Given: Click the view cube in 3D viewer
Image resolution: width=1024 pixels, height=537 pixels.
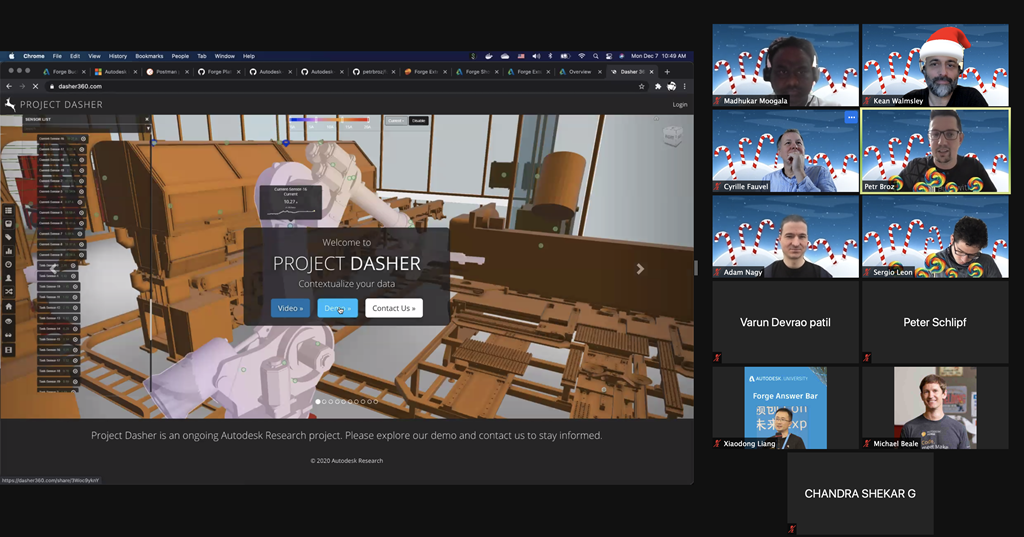Looking at the screenshot, I should pyautogui.click(x=673, y=134).
